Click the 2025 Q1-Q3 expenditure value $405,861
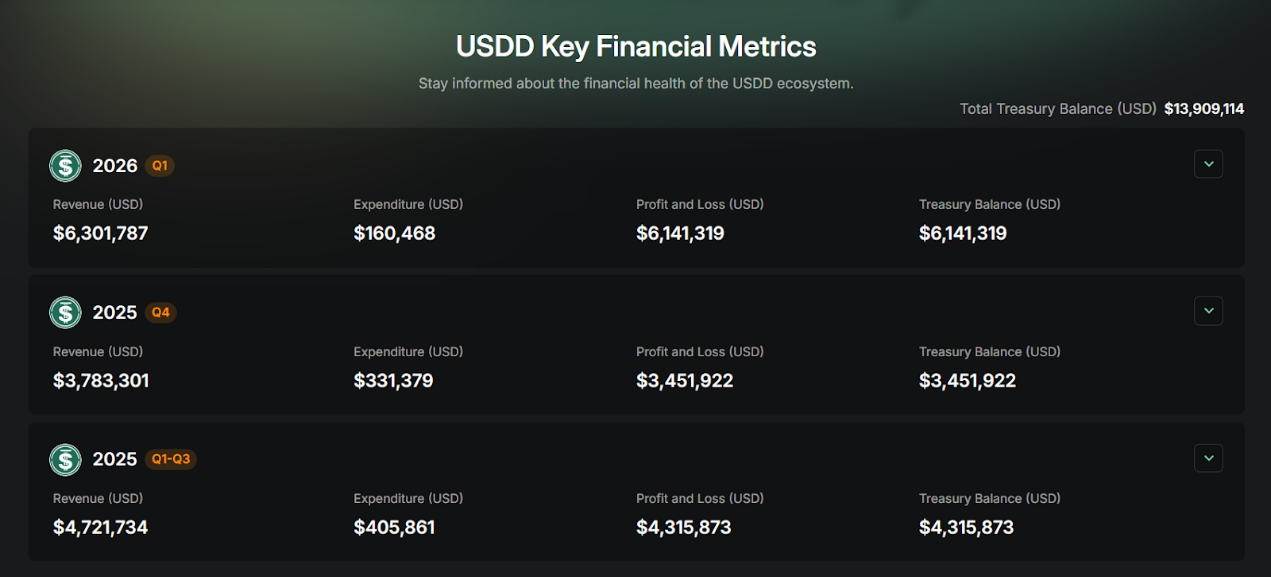Image resolution: width=1271 pixels, height=577 pixels. [394, 528]
